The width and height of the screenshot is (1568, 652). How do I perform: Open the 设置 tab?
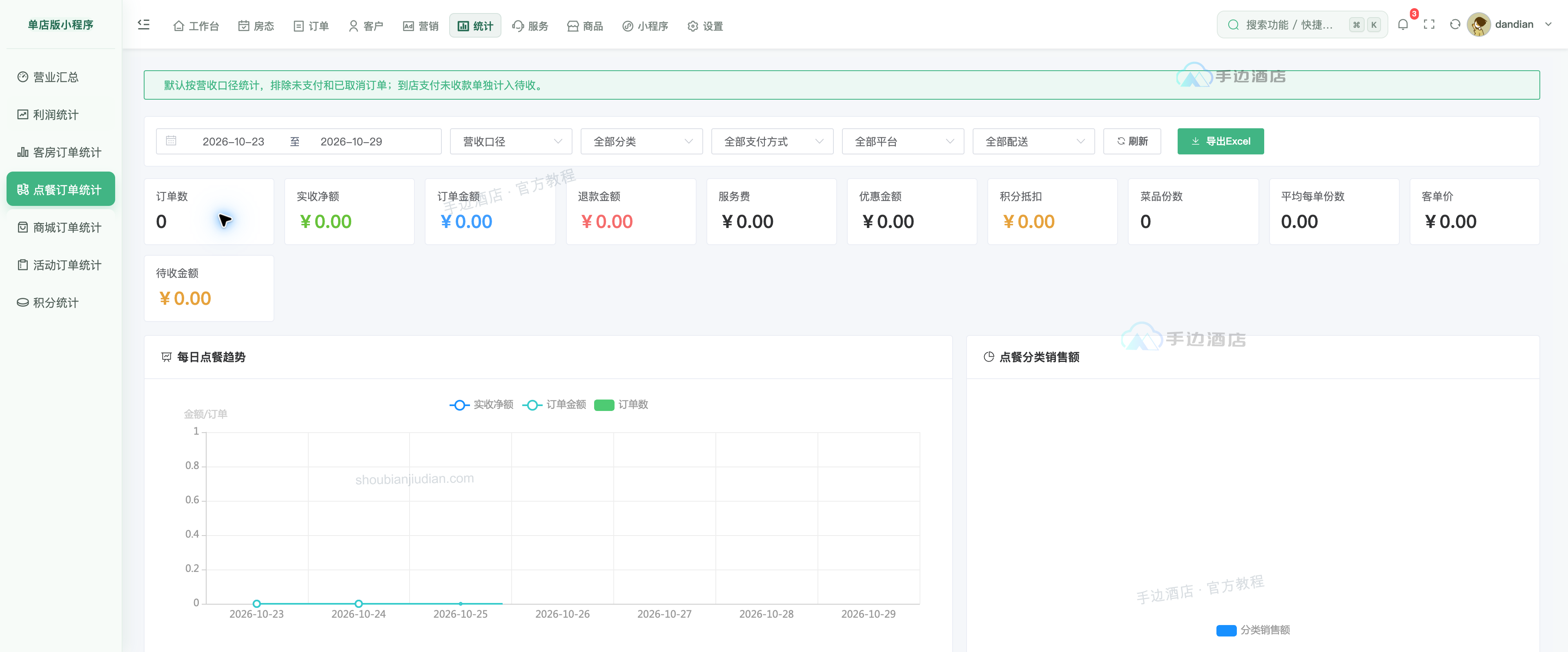705,26
